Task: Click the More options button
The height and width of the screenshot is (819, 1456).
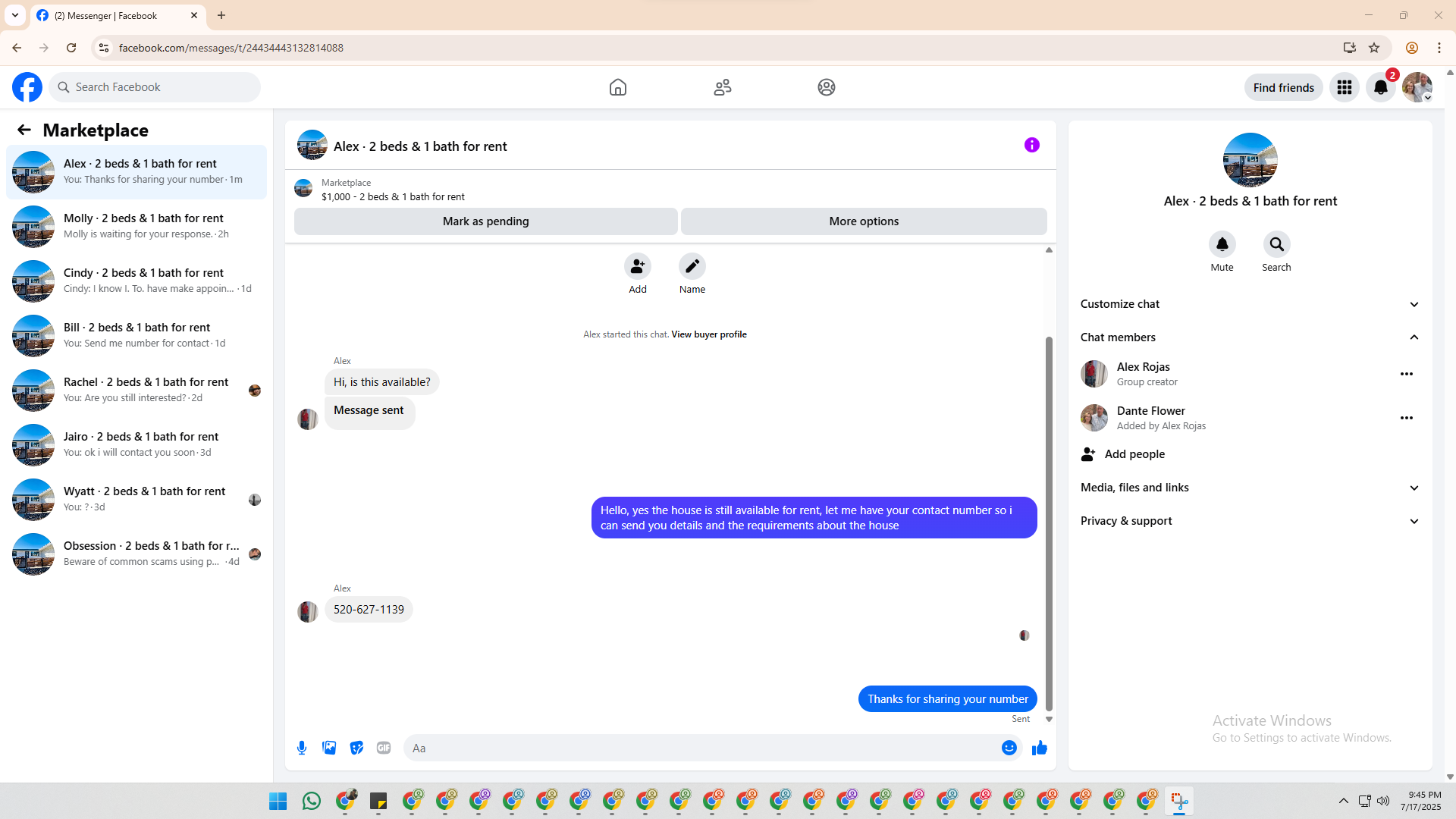Action: point(864,221)
